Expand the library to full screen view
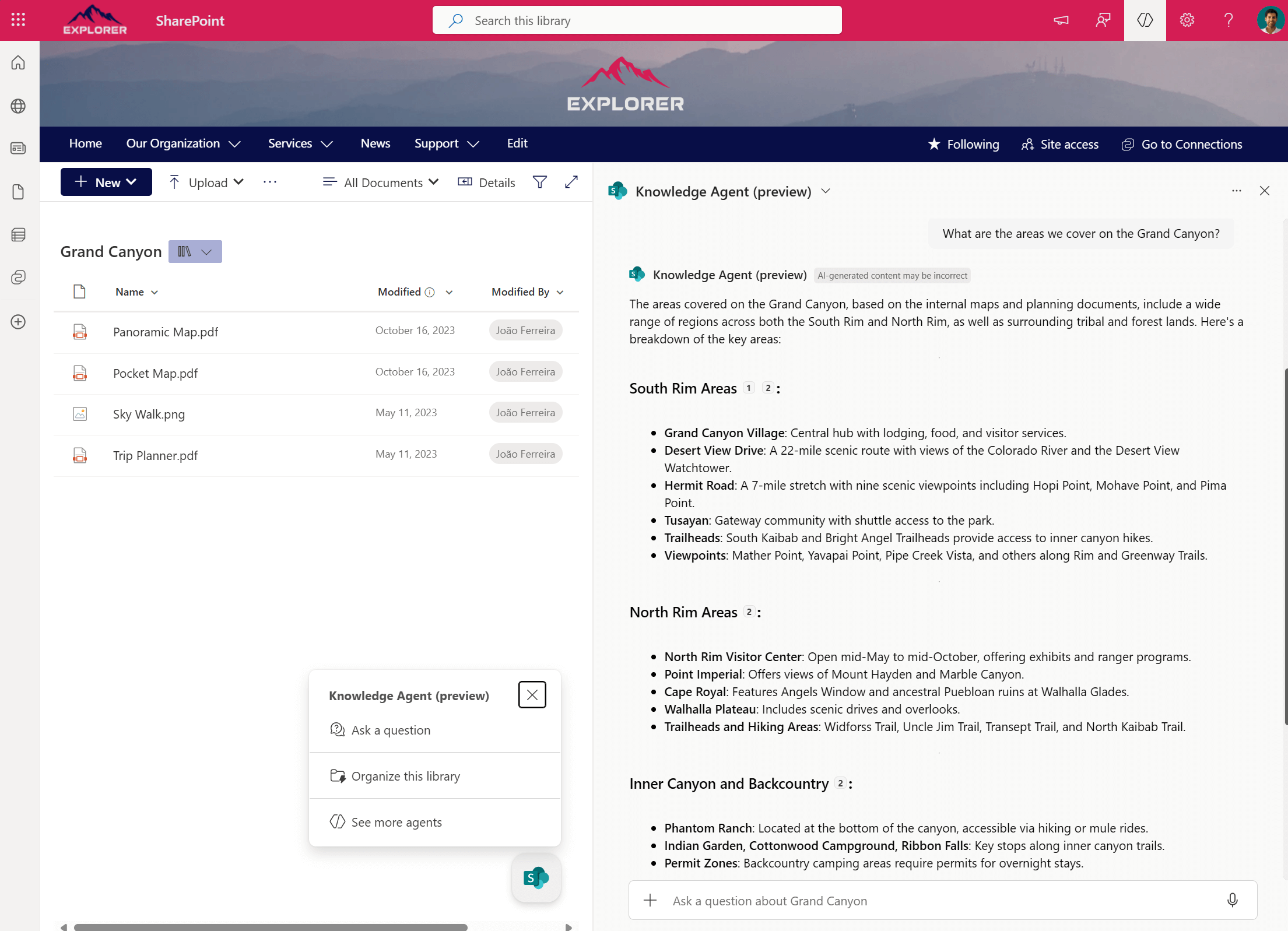 571,182
